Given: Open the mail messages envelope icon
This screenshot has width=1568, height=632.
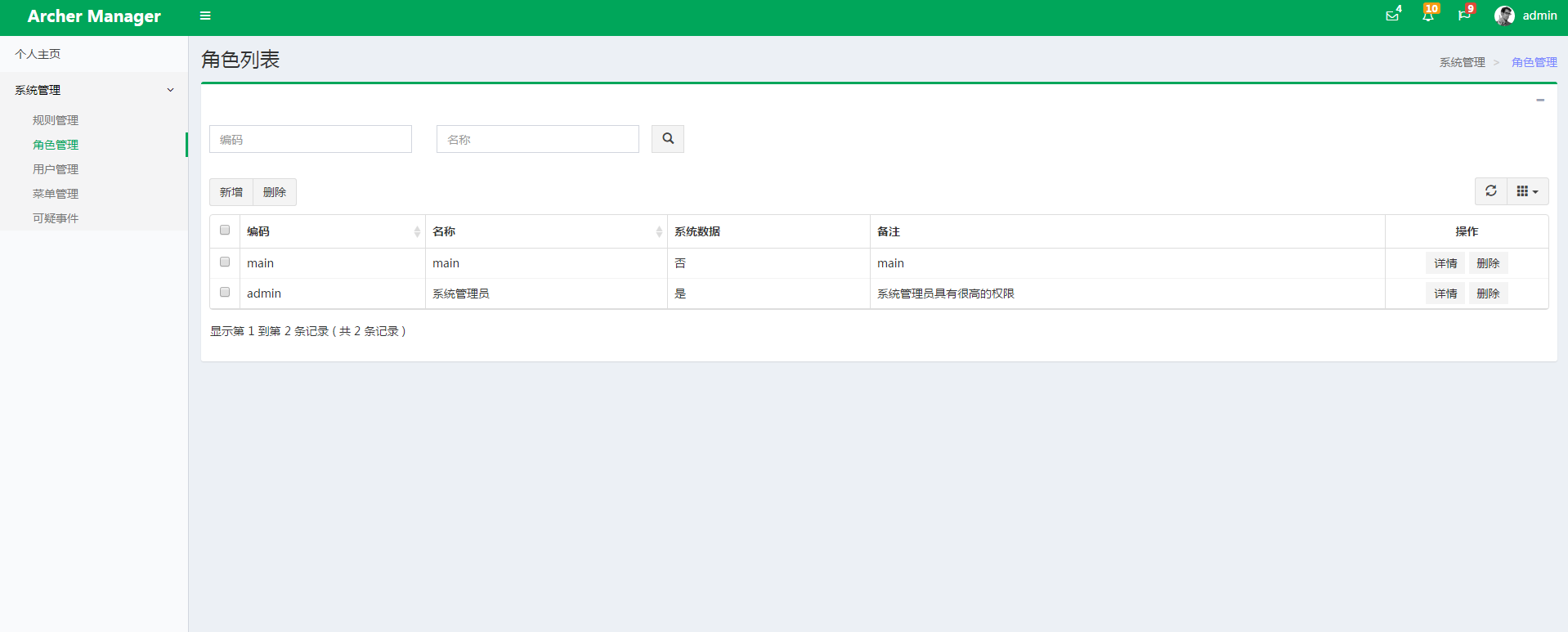Looking at the screenshot, I should 1391,16.
